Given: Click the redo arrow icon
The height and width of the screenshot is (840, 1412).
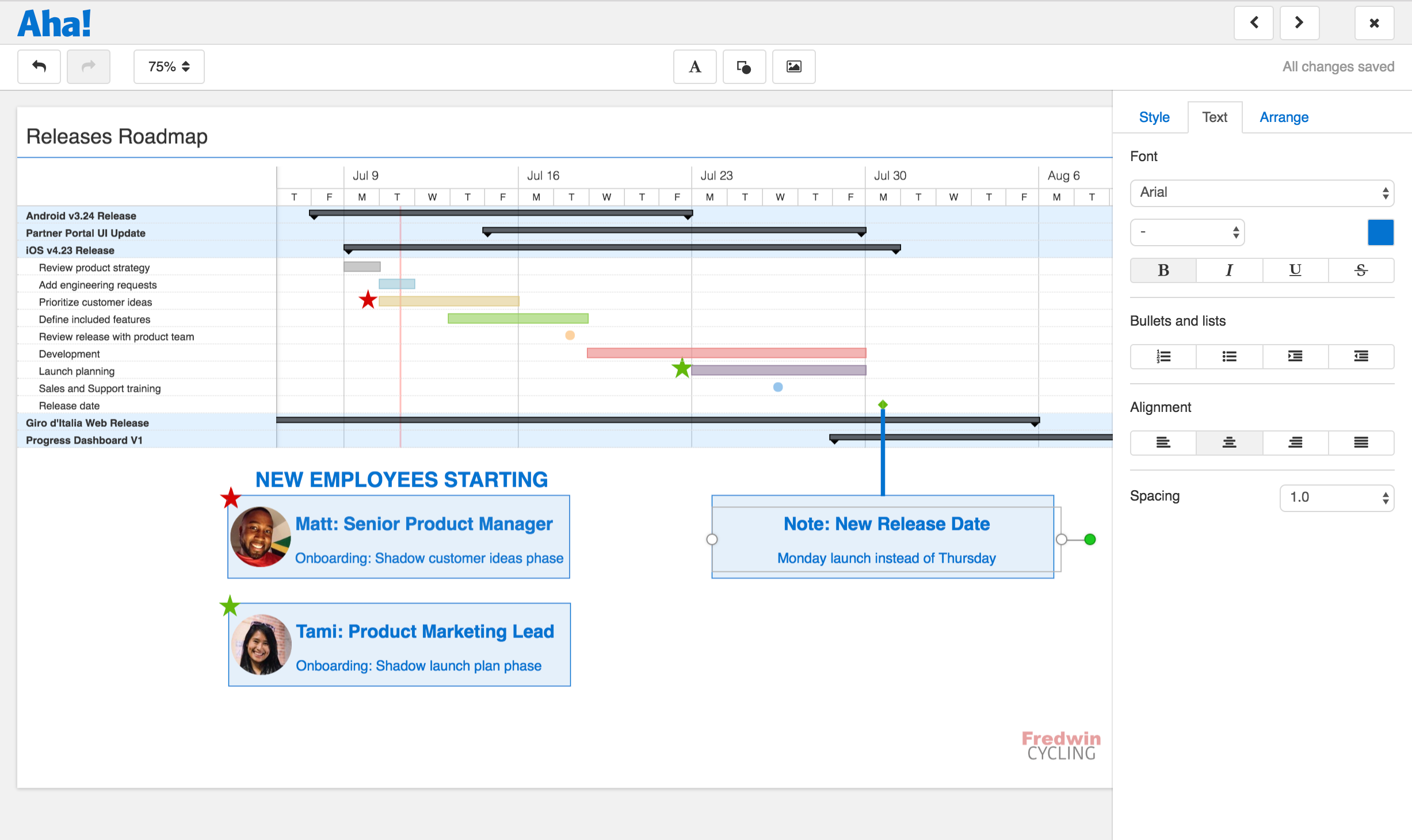Looking at the screenshot, I should click(x=88, y=66).
